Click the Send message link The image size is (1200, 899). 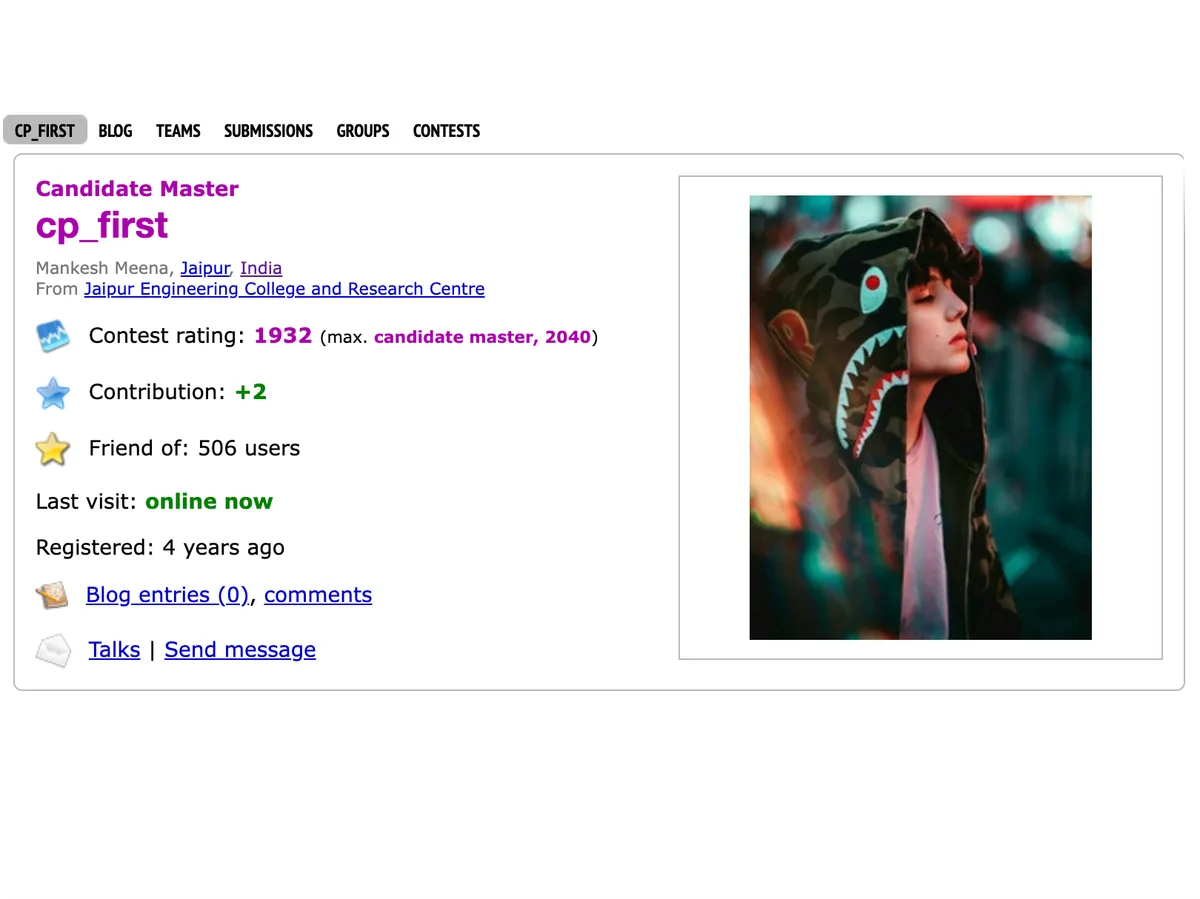click(240, 650)
